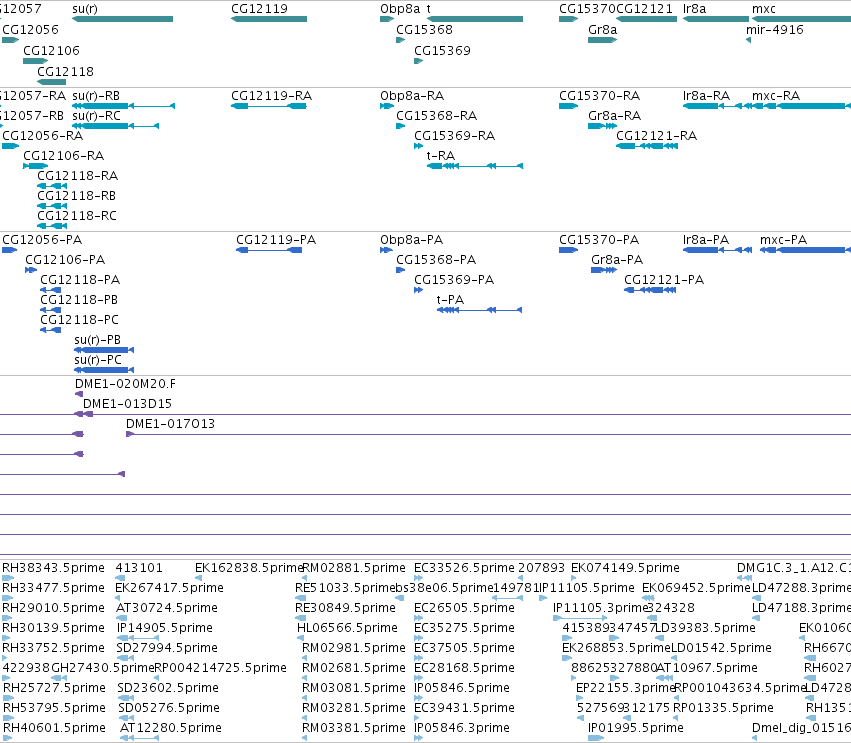851x743 pixels.
Task: Select the LD39383.5prime EST label
Action: click(706, 628)
